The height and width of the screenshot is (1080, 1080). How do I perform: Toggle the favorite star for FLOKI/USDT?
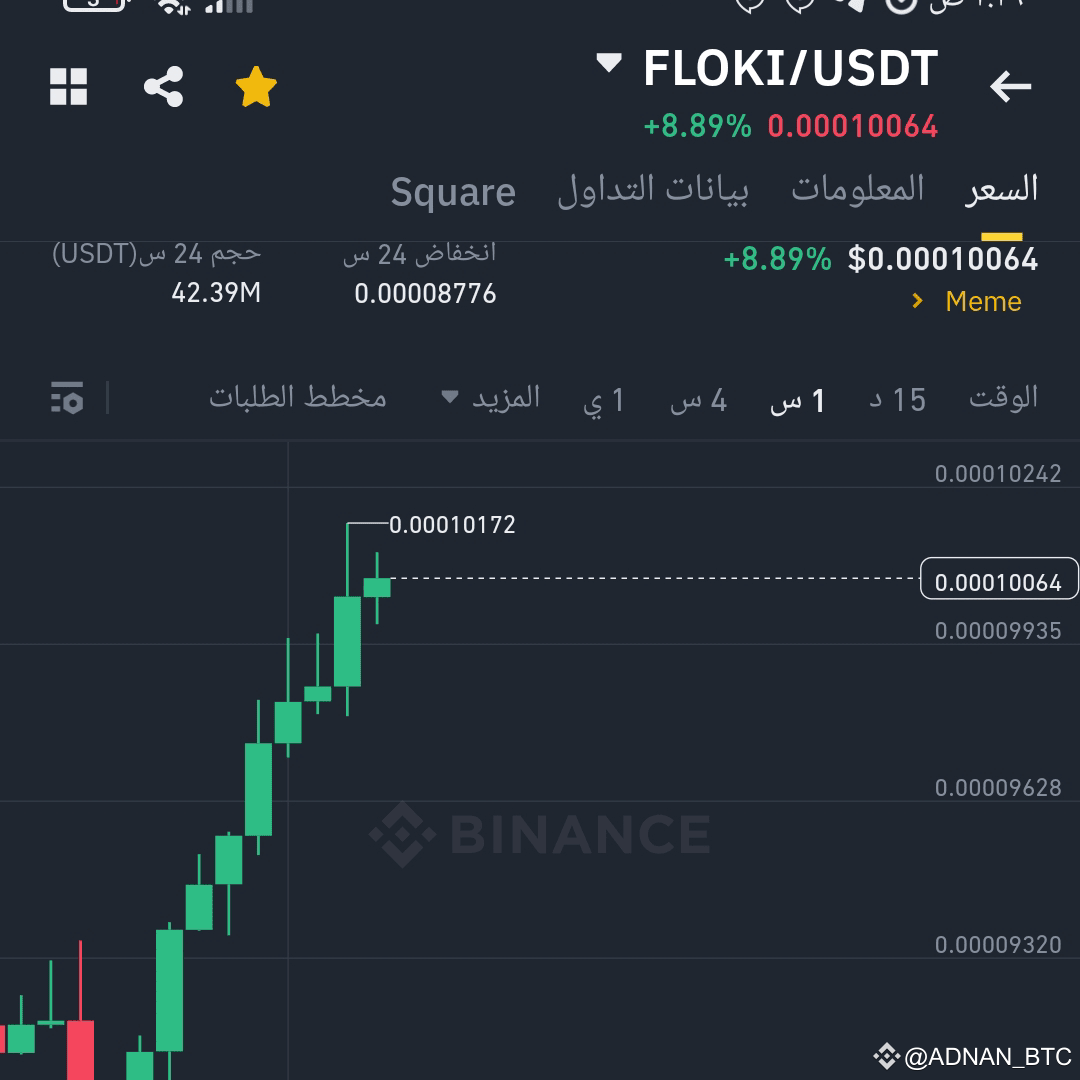255,87
